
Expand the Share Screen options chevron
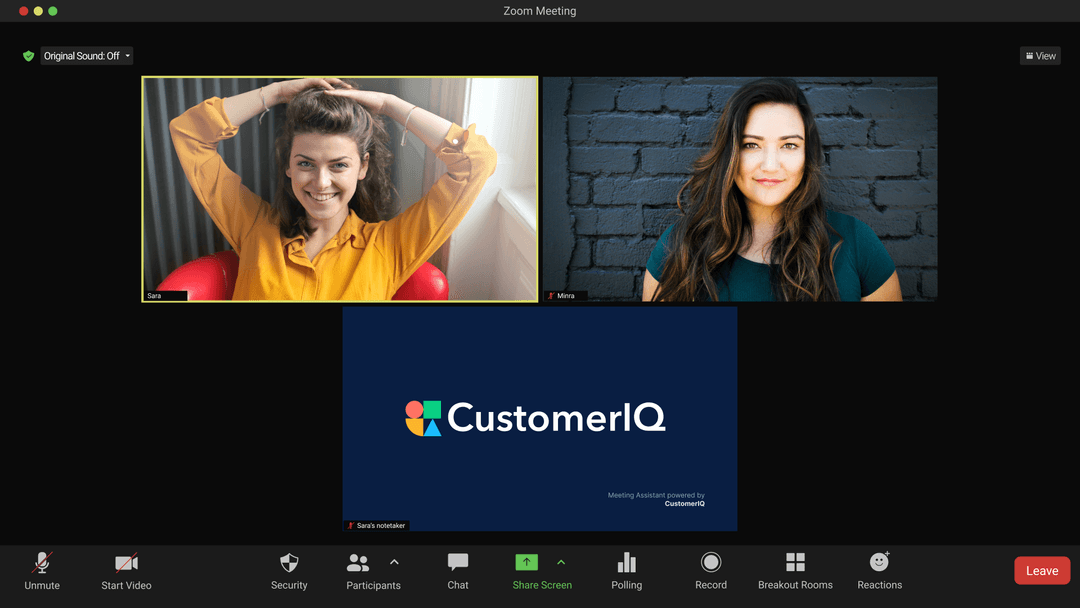(562, 561)
